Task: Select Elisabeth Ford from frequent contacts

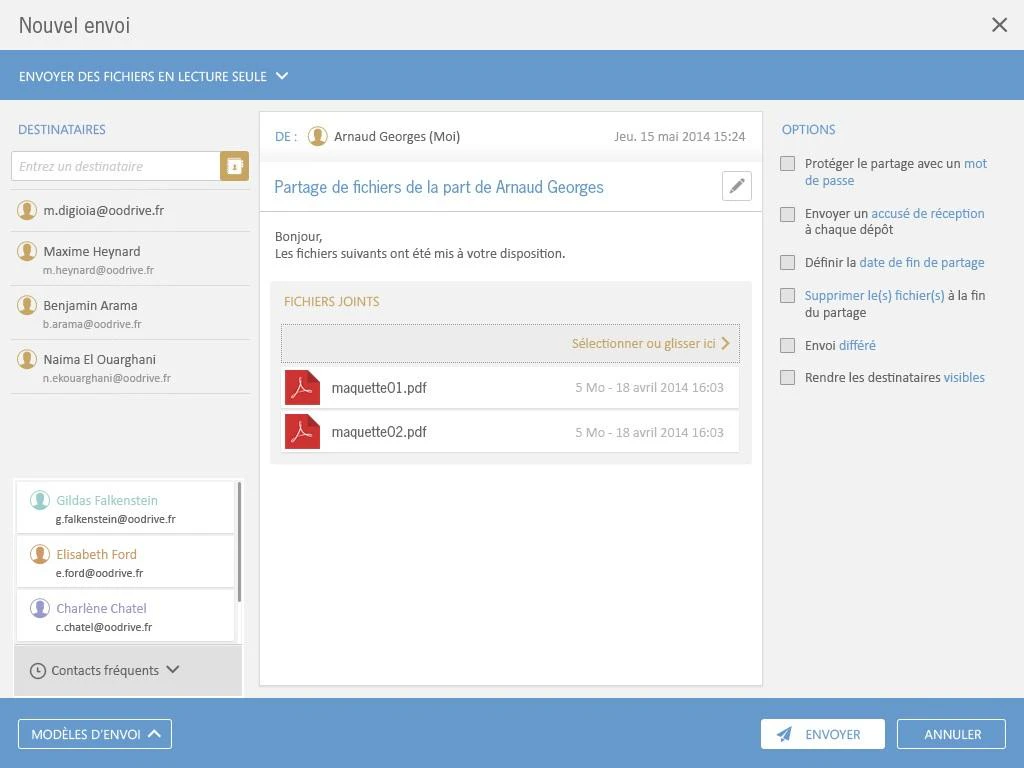Action: coord(125,562)
